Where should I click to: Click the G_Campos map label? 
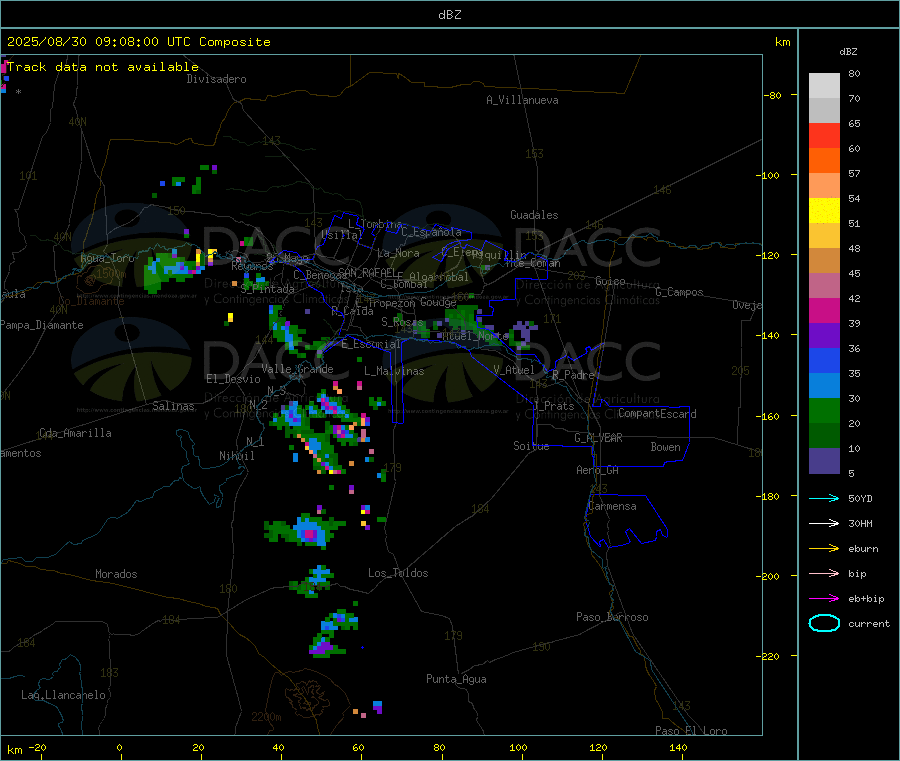pyautogui.click(x=679, y=292)
